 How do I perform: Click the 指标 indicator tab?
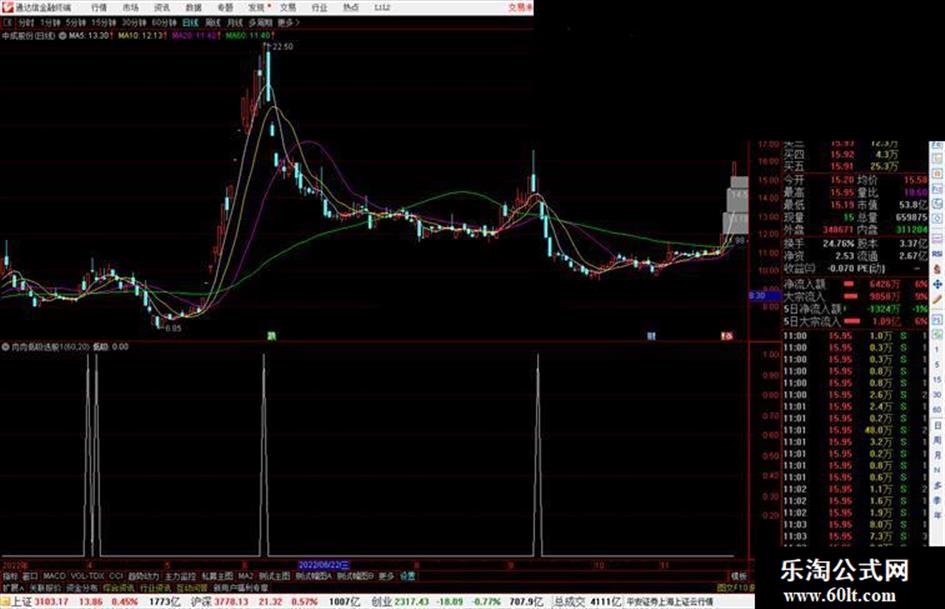point(10,576)
